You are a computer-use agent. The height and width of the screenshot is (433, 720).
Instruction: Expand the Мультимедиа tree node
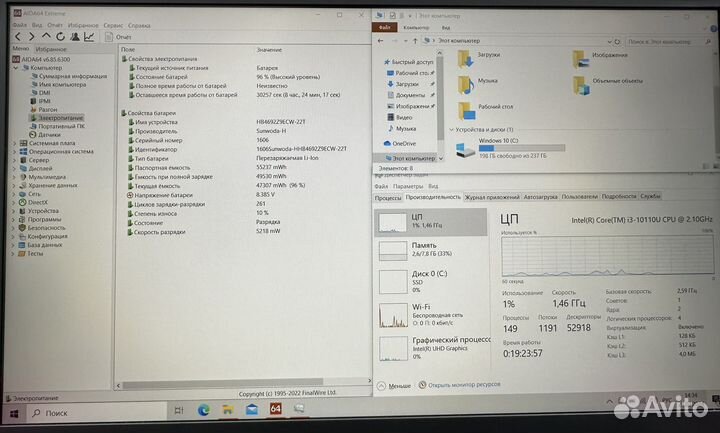coord(13,177)
